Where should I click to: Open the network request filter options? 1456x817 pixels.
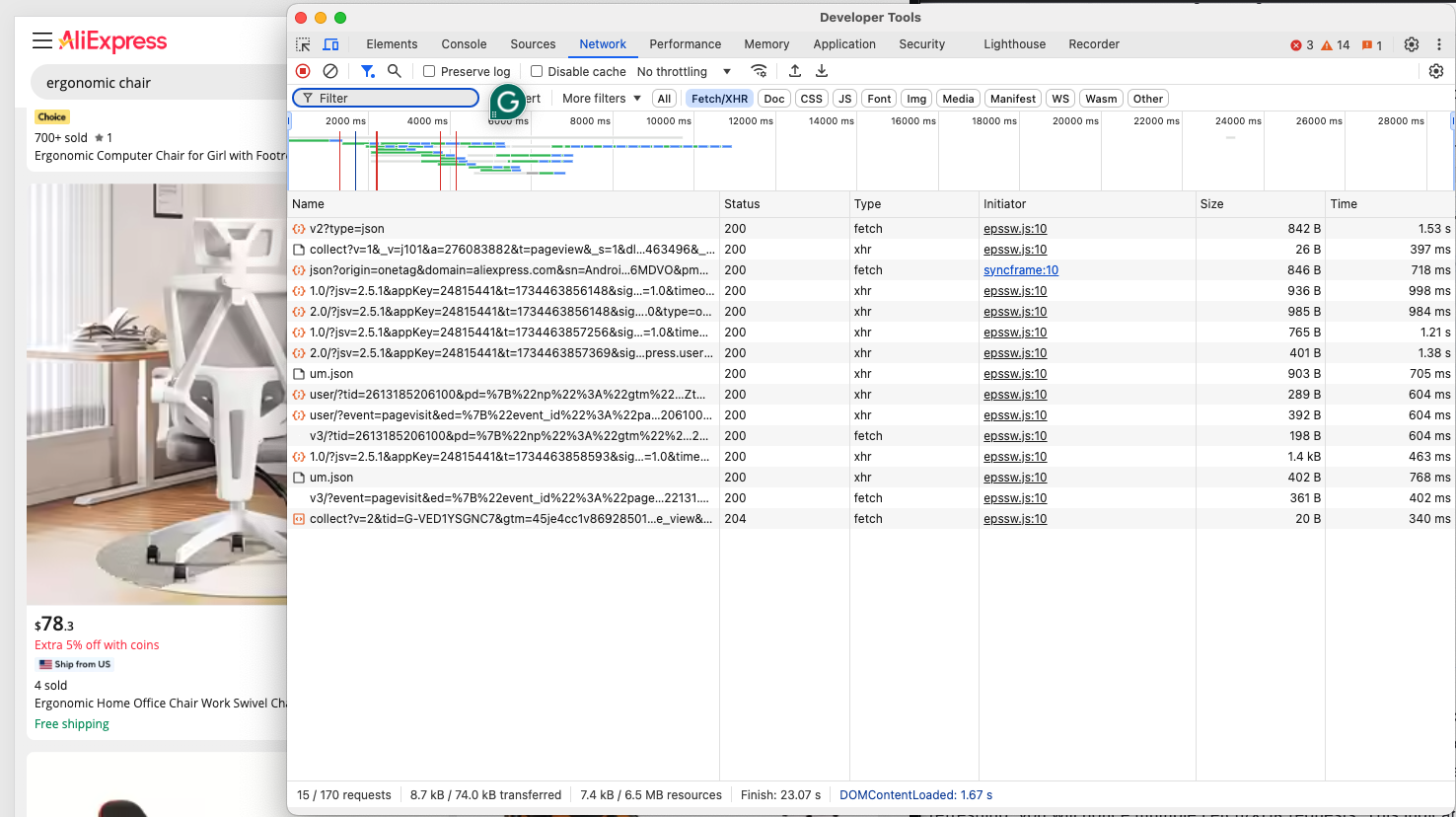click(366, 70)
